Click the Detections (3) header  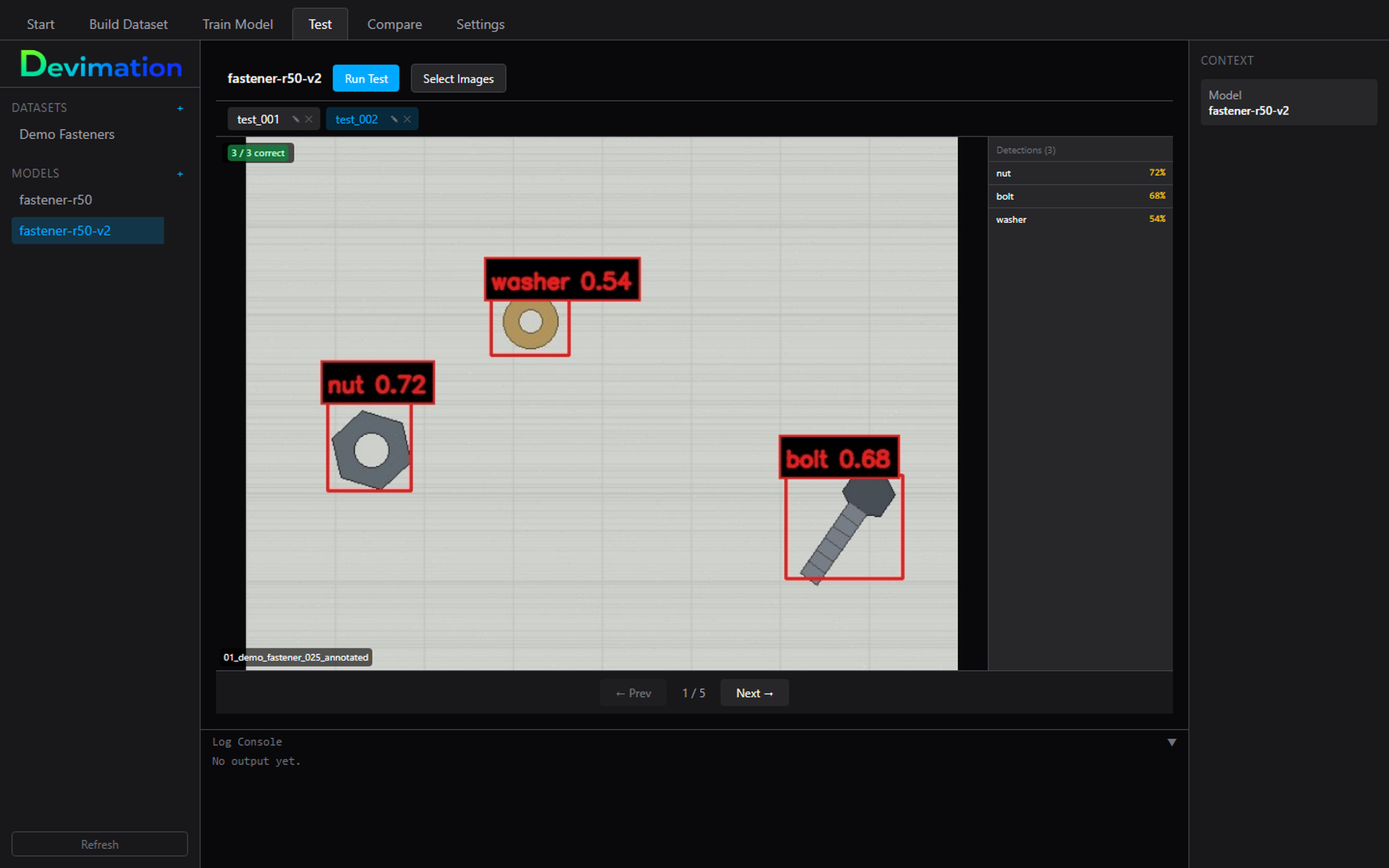coord(1026,150)
